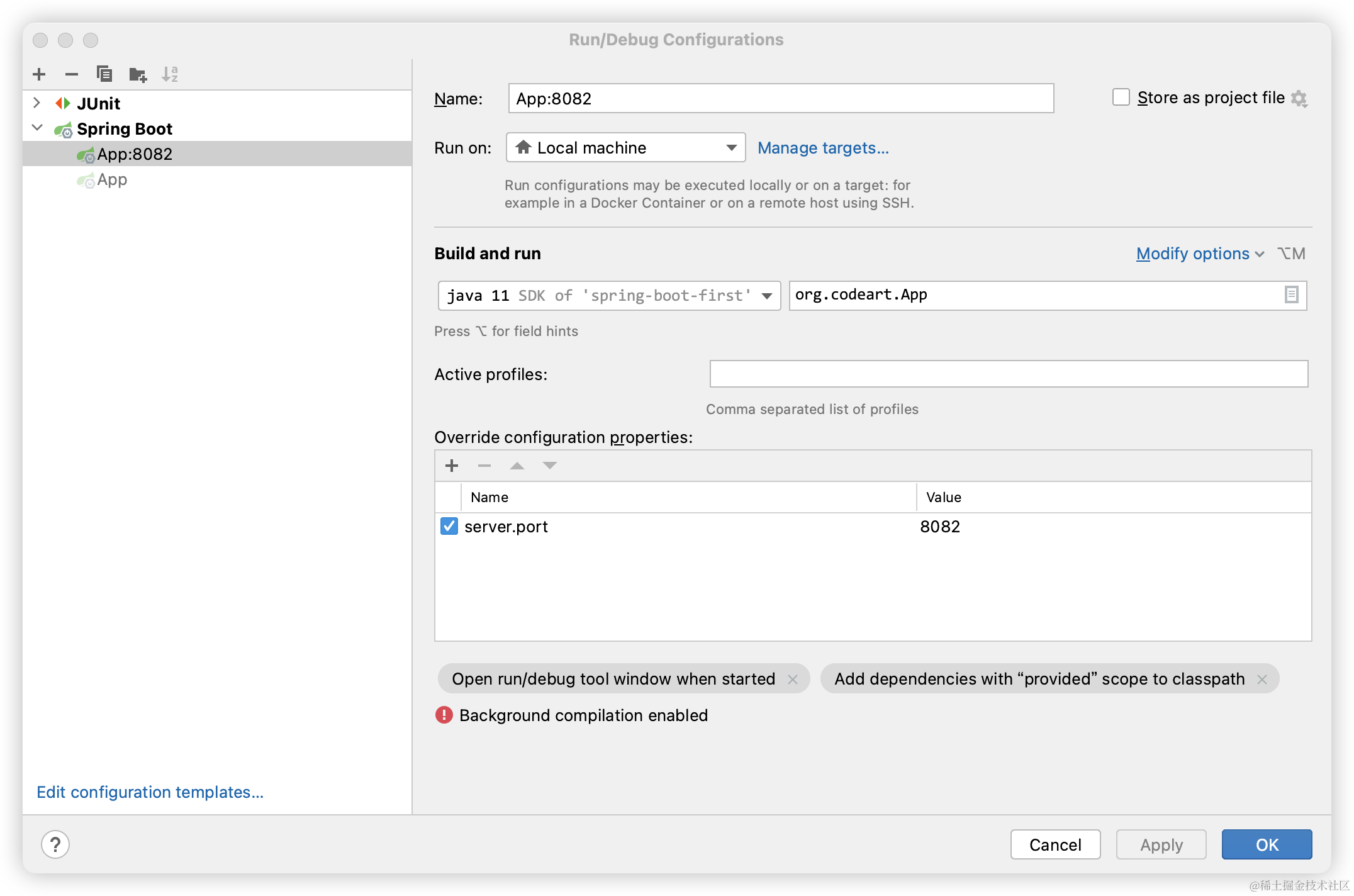Click the add new configuration plus icon
The image size is (1354, 896).
coord(39,74)
